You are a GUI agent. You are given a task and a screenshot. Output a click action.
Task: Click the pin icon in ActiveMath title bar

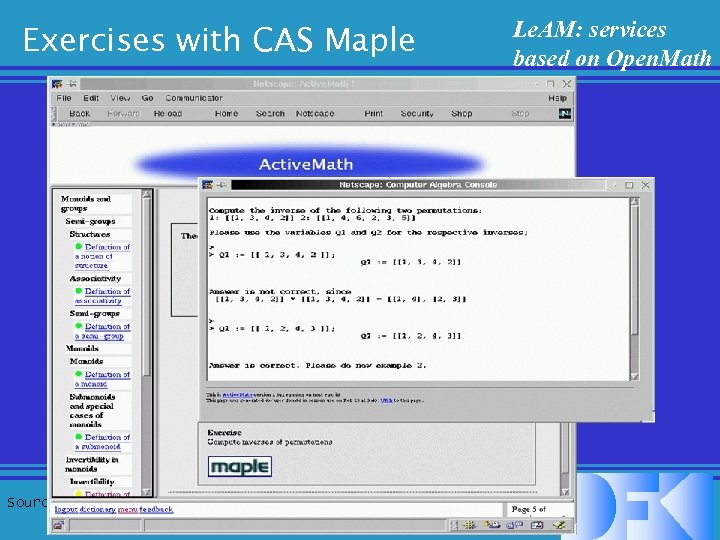[x=72, y=84]
